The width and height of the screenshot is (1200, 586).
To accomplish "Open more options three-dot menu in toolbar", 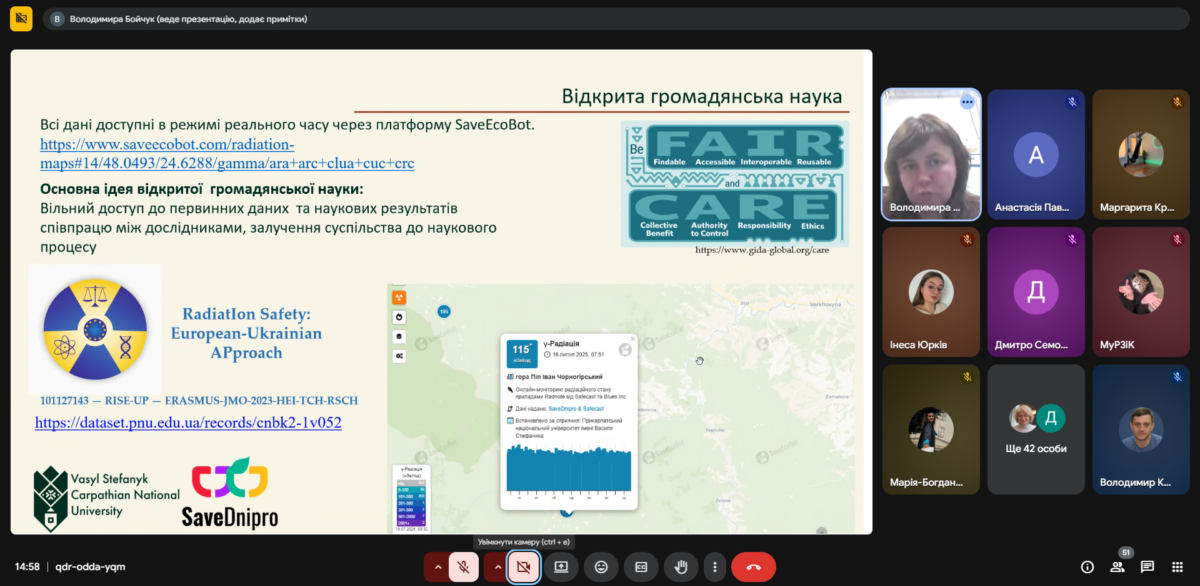I will (714, 567).
